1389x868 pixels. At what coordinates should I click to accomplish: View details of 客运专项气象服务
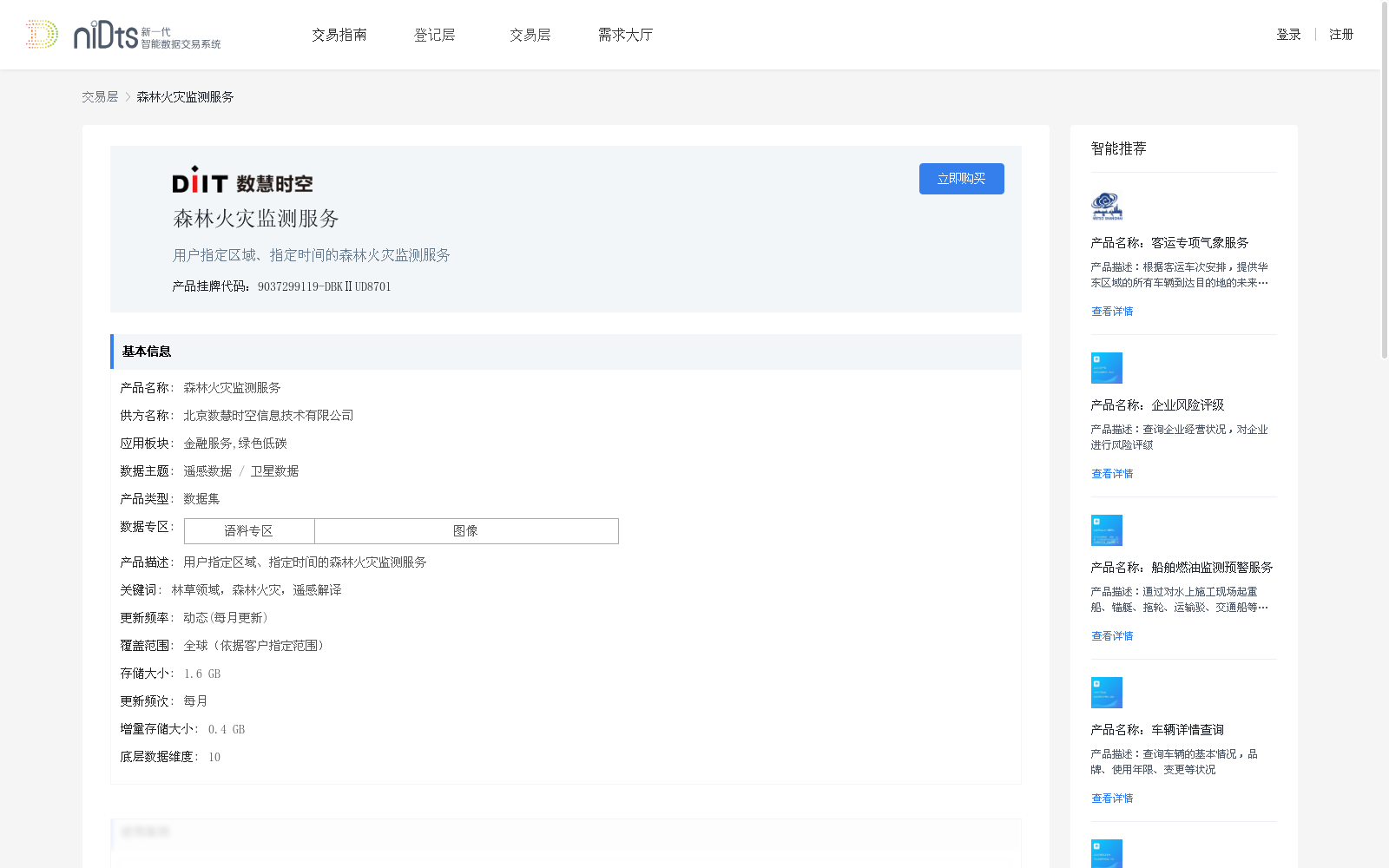pos(1112,312)
